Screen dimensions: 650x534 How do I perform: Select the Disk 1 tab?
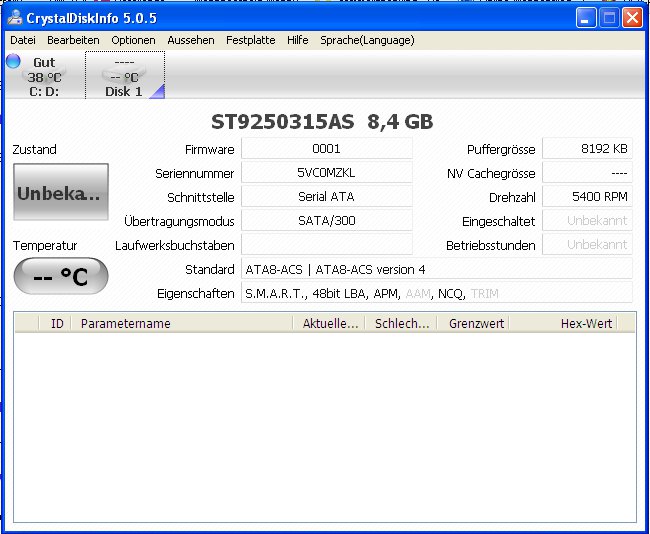[125, 75]
